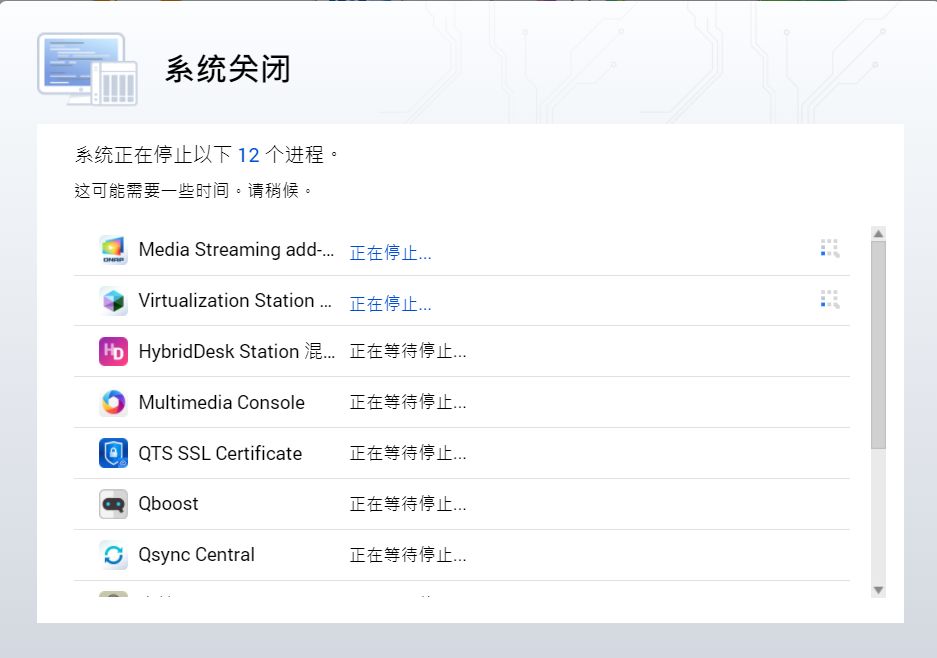This screenshot has width=937, height=658.
Task: Open details icon in Virtualization Station row
Action: pyautogui.click(x=829, y=299)
